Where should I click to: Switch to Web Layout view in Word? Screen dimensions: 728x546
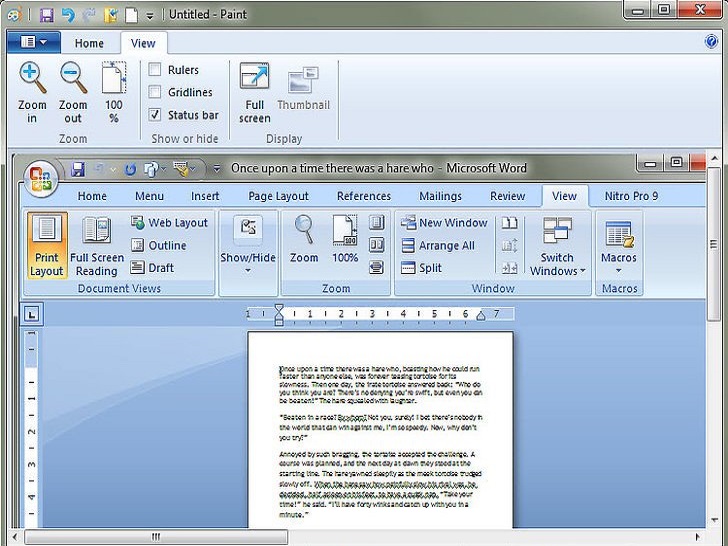(x=169, y=223)
